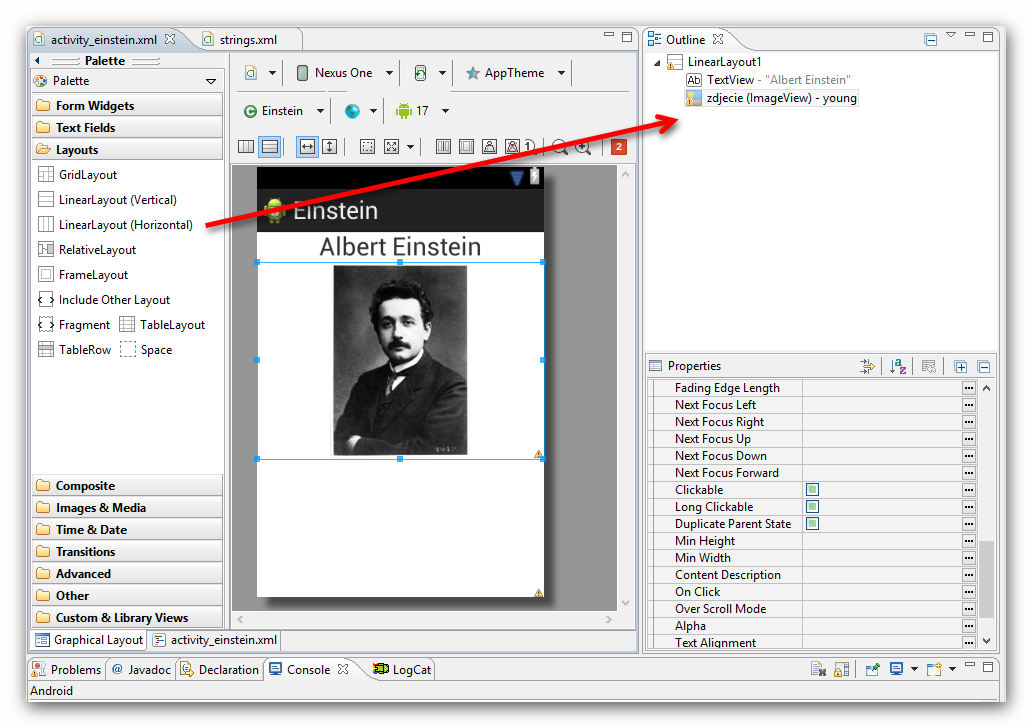Select the TextView "Albert Einstein" outline item

pyautogui.click(x=768, y=80)
